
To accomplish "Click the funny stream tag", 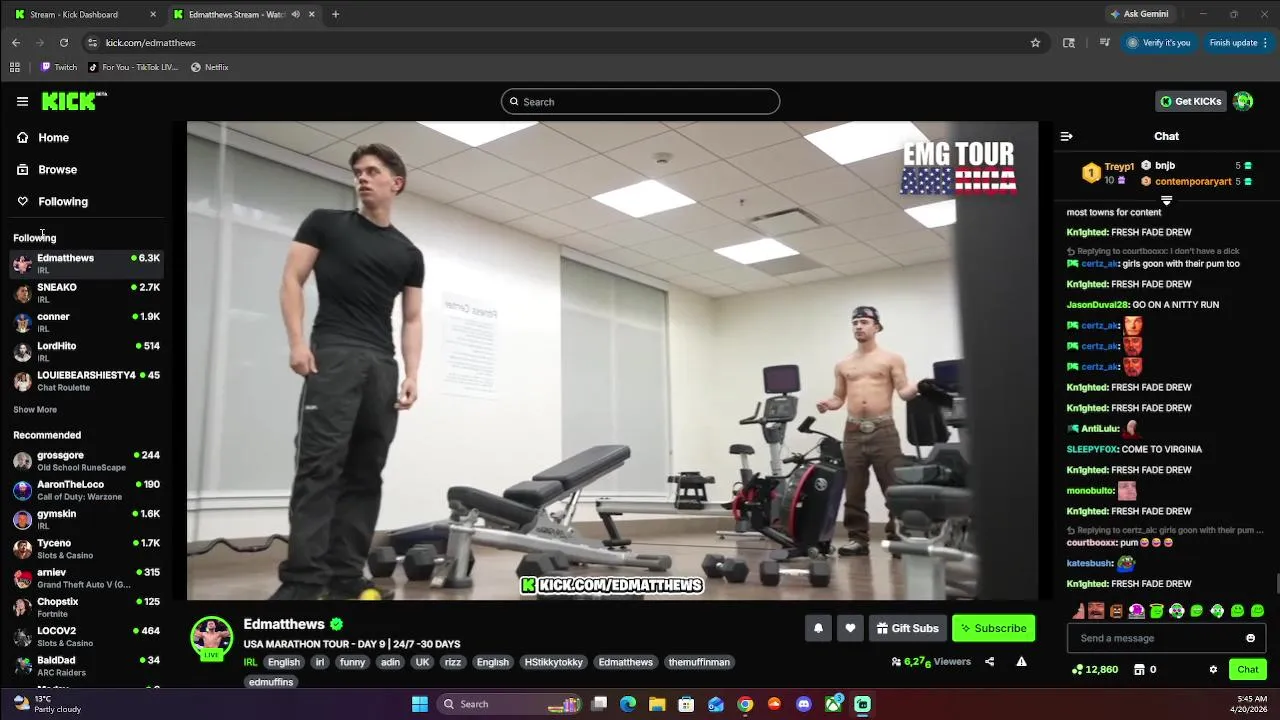I will click(352, 662).
